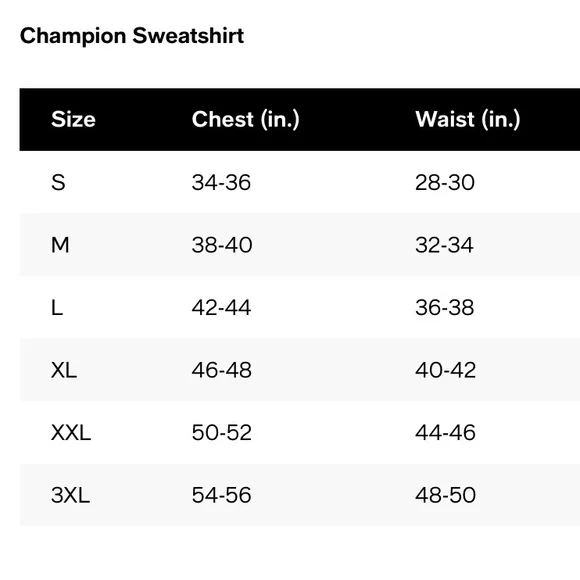The image size is (580, 580).
Task: Click chest value 38-40
Action: tap(222, 245)
